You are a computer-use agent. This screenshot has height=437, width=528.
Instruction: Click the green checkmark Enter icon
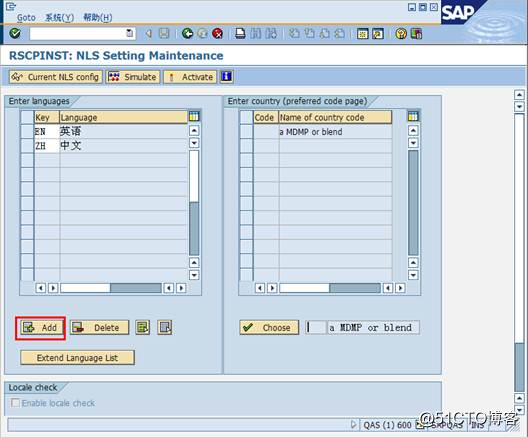click(15, 33)
